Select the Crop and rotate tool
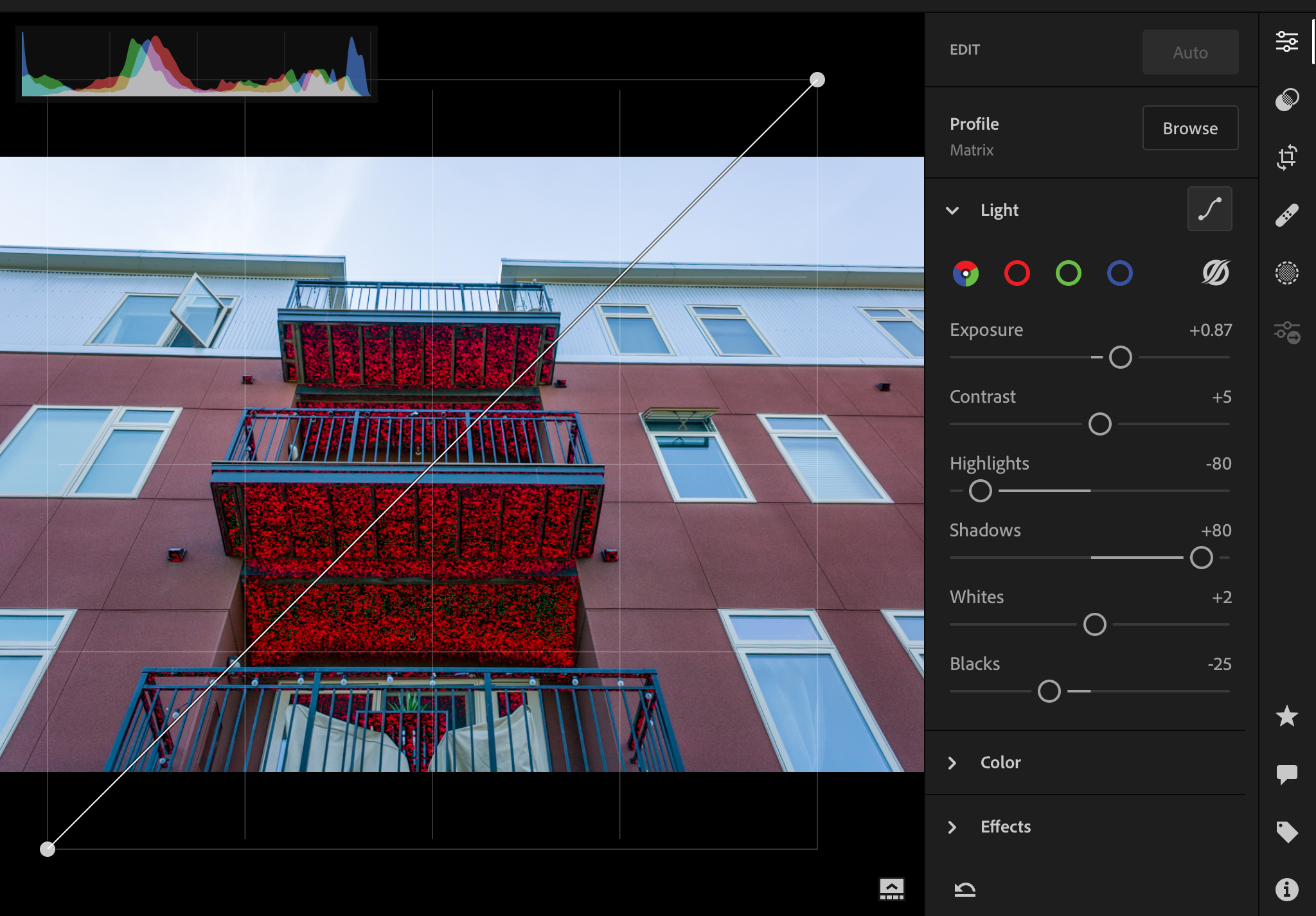This screenshot has height=916, width=1316. pos(1286,157)
